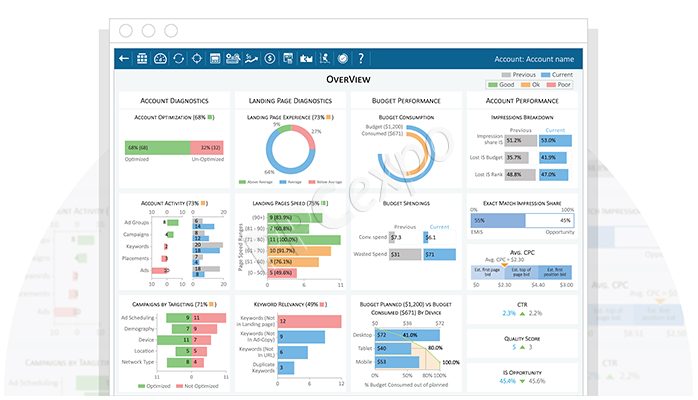
Task: Click the Est. top of page bid segment
Action: coord(521,272)
